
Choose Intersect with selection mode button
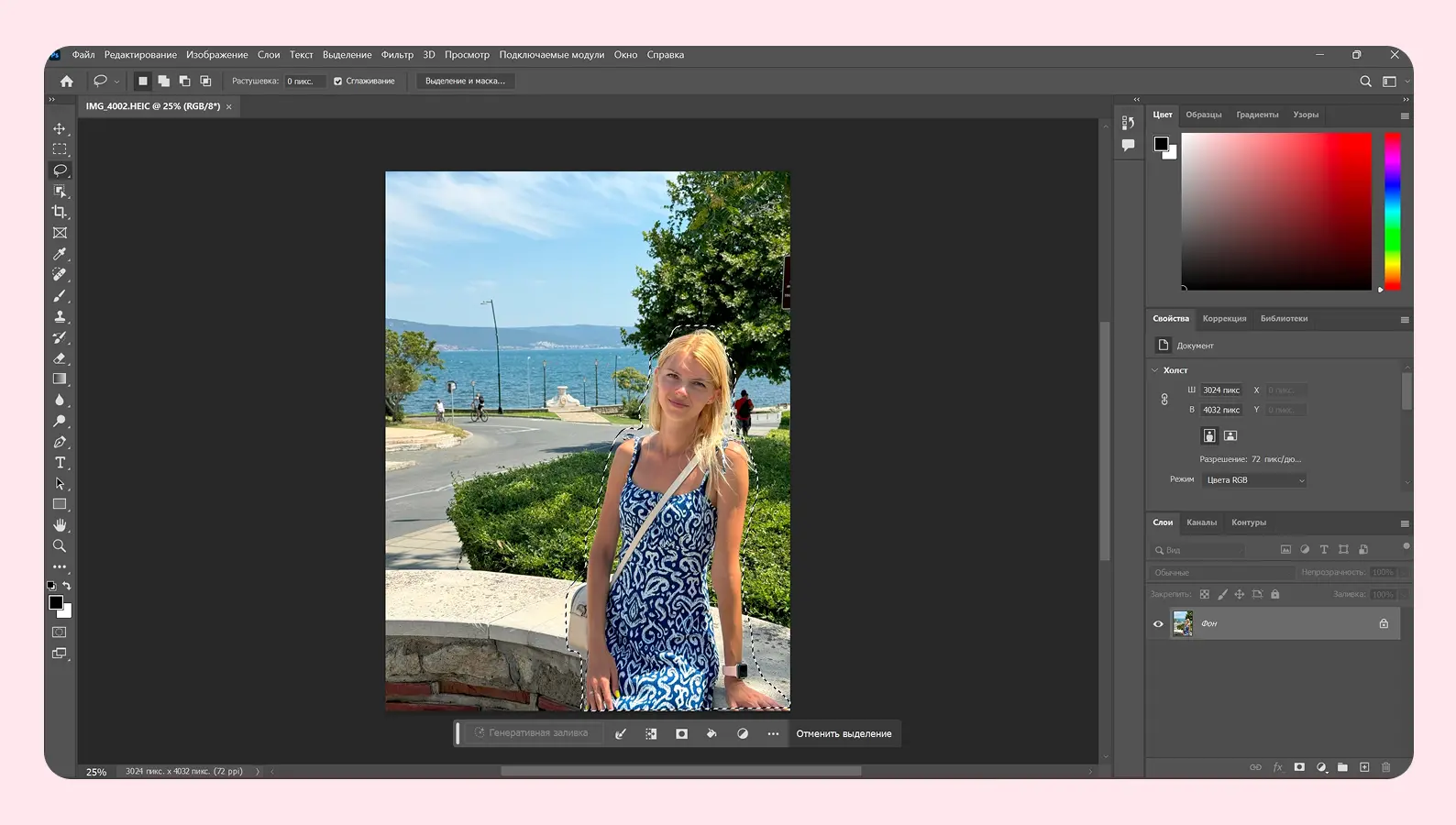(x=205, y=81)
